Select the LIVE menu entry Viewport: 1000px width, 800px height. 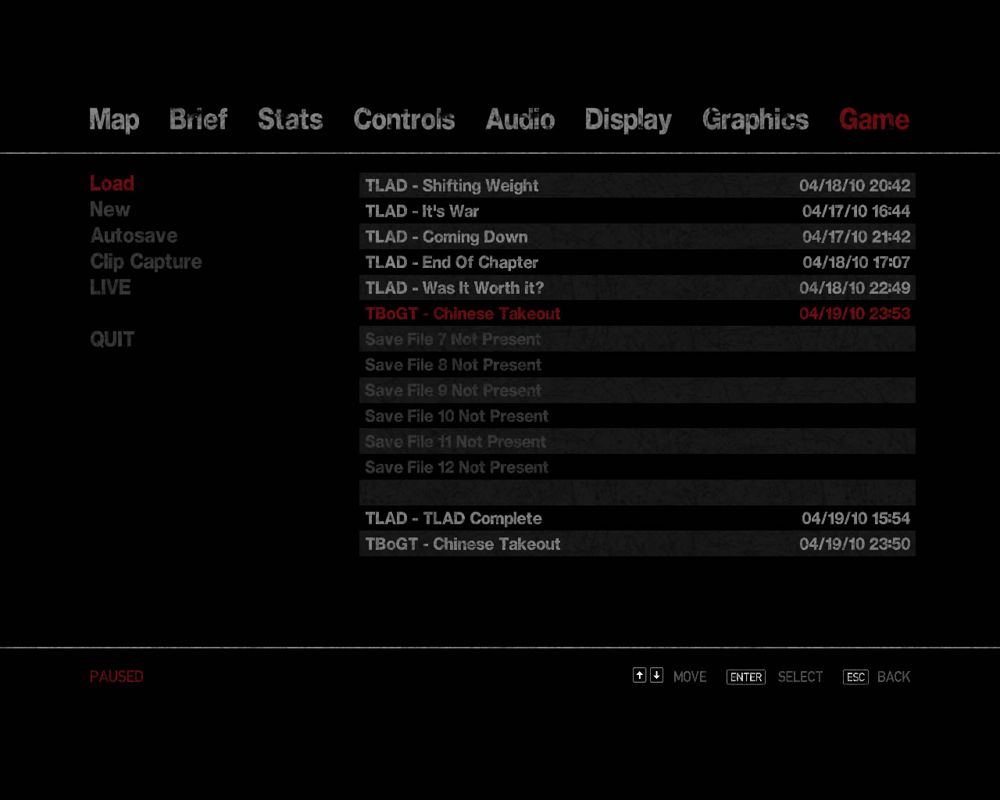[110, 288]
